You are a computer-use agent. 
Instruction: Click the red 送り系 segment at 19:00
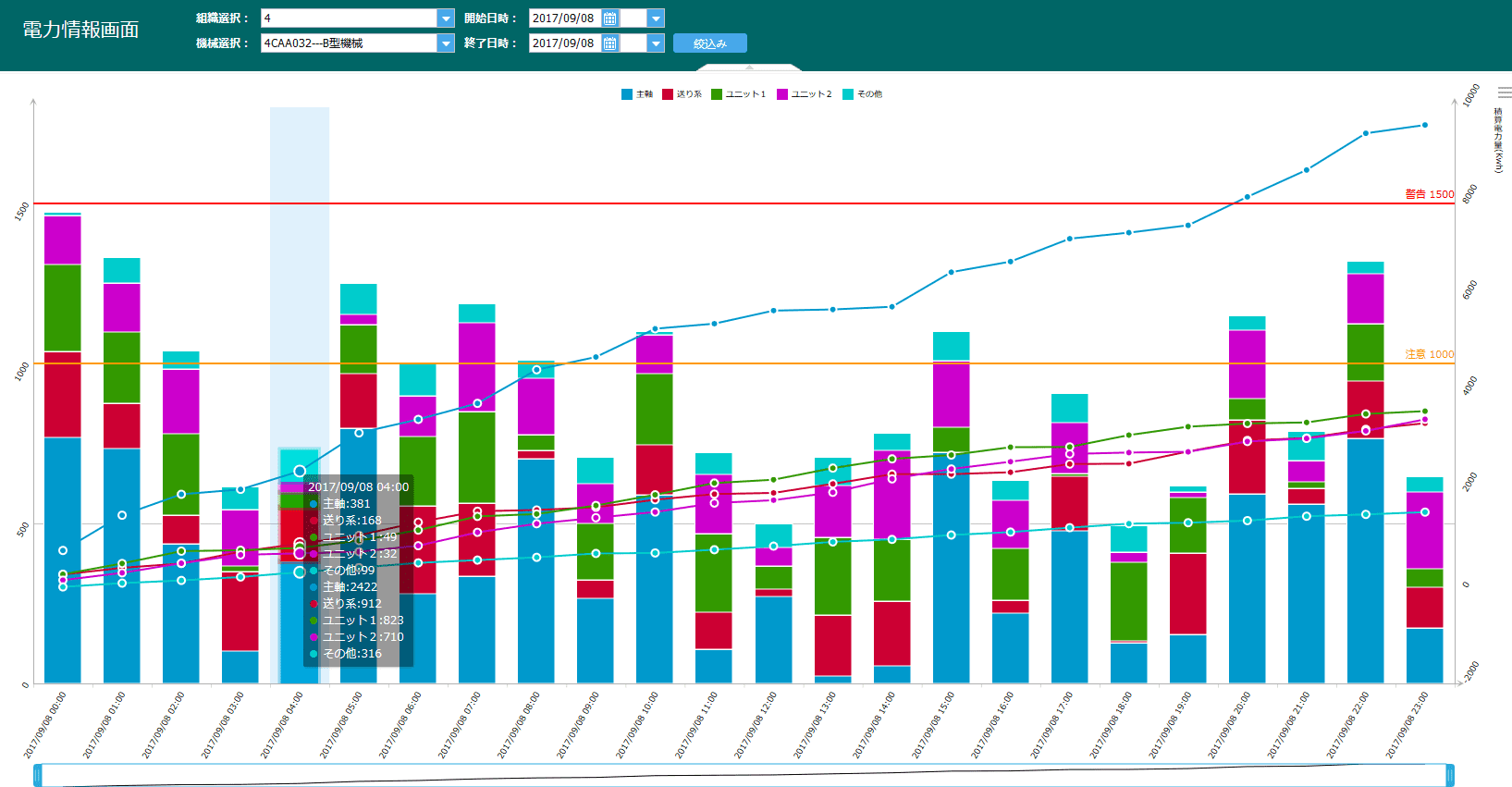click(x=1188, y=594)
